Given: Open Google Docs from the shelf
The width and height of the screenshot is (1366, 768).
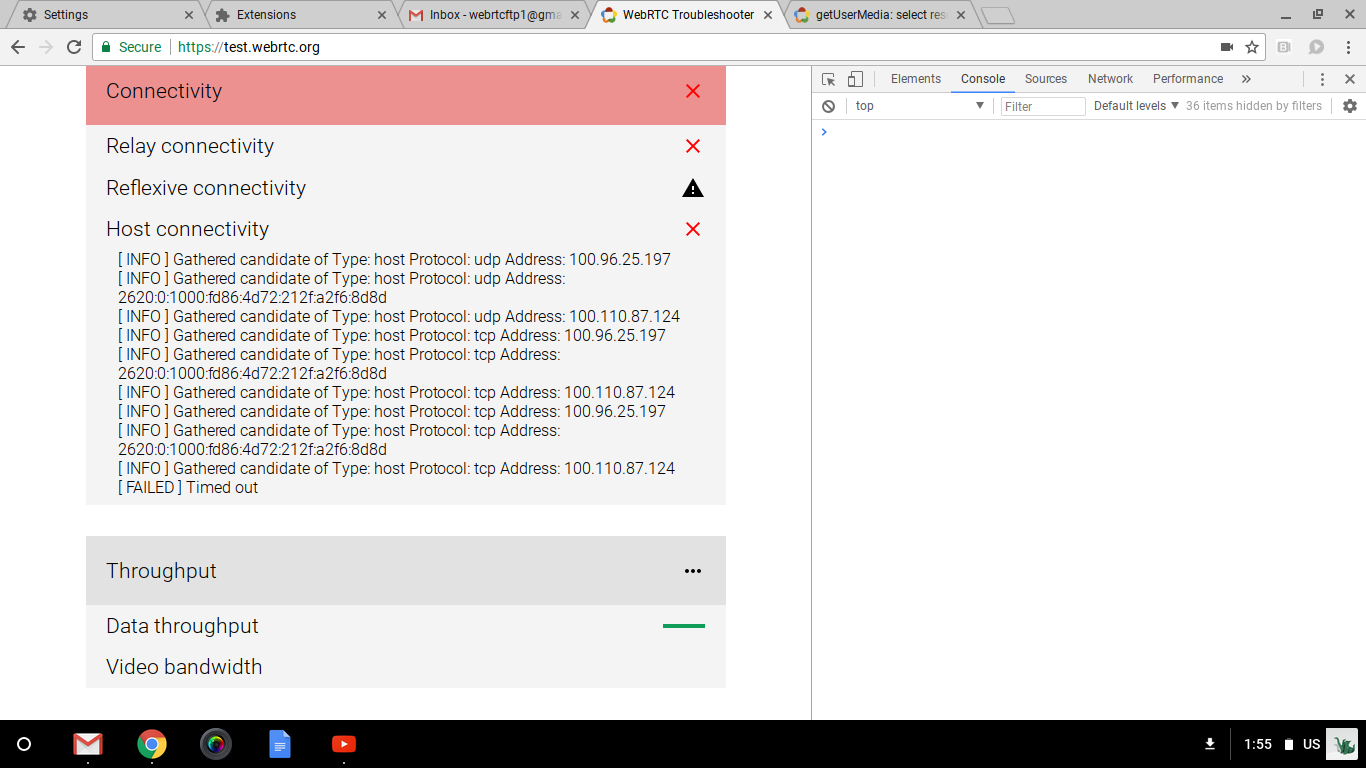Looking at the screenshot, I should click(280, 744).
